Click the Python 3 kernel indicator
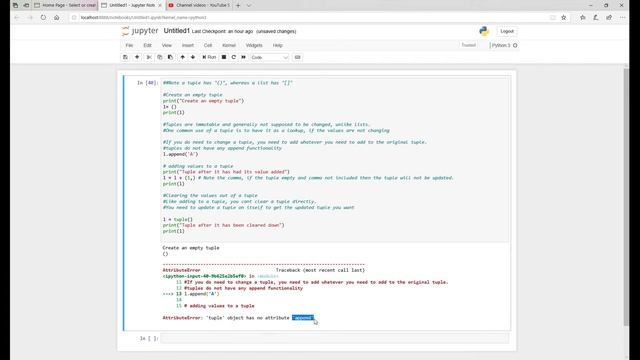This screenshot has height=360, width=640. (x=503, y=45)
